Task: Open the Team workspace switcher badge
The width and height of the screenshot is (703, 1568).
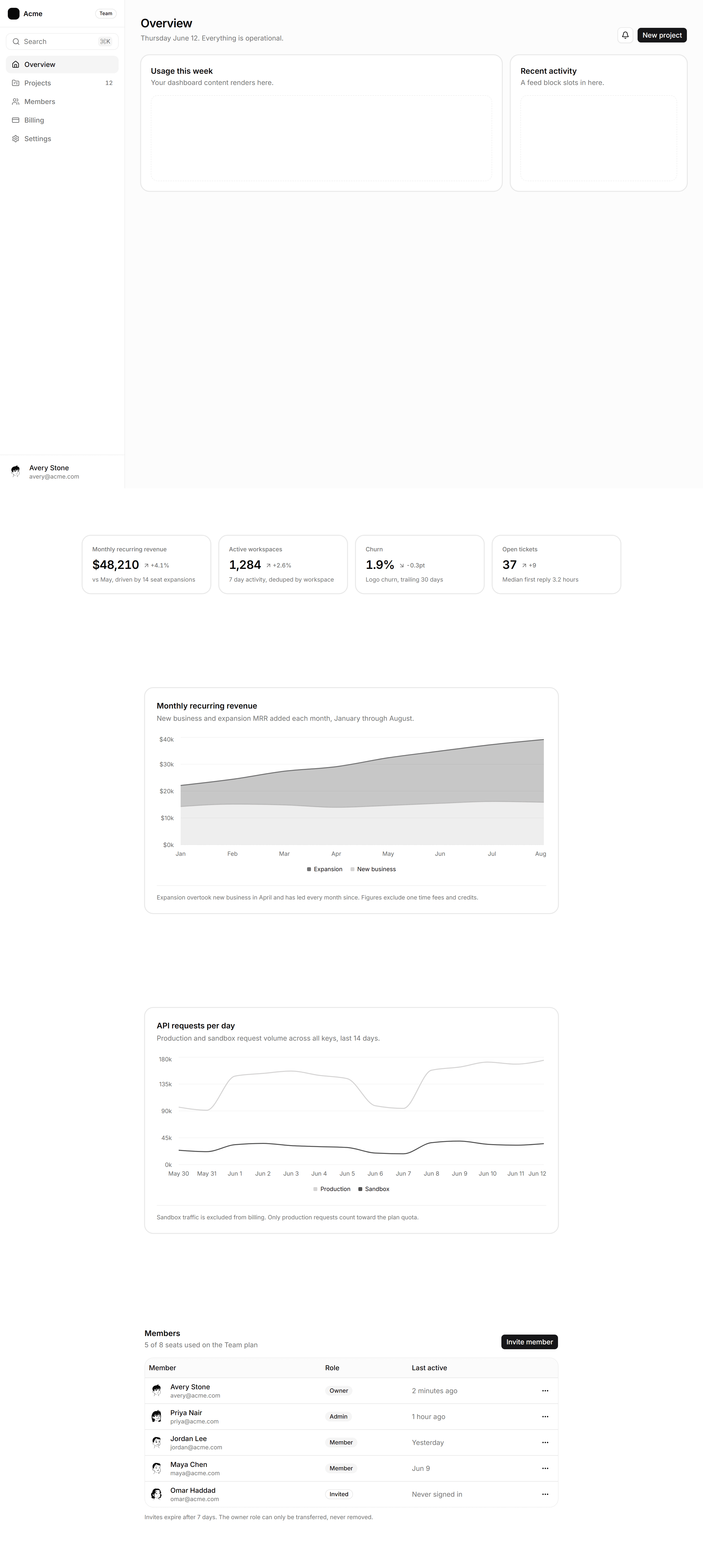Action: 106,13
